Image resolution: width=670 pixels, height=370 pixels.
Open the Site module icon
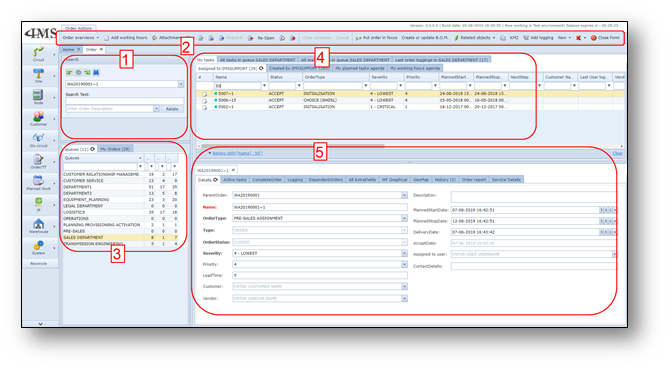point(38,75)
